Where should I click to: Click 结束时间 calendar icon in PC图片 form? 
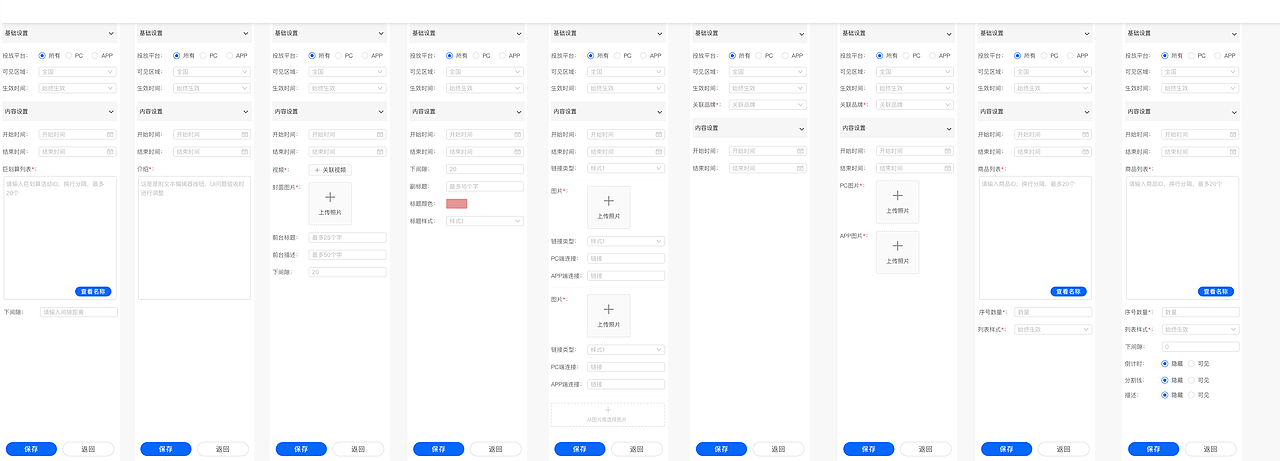point(948,168)
